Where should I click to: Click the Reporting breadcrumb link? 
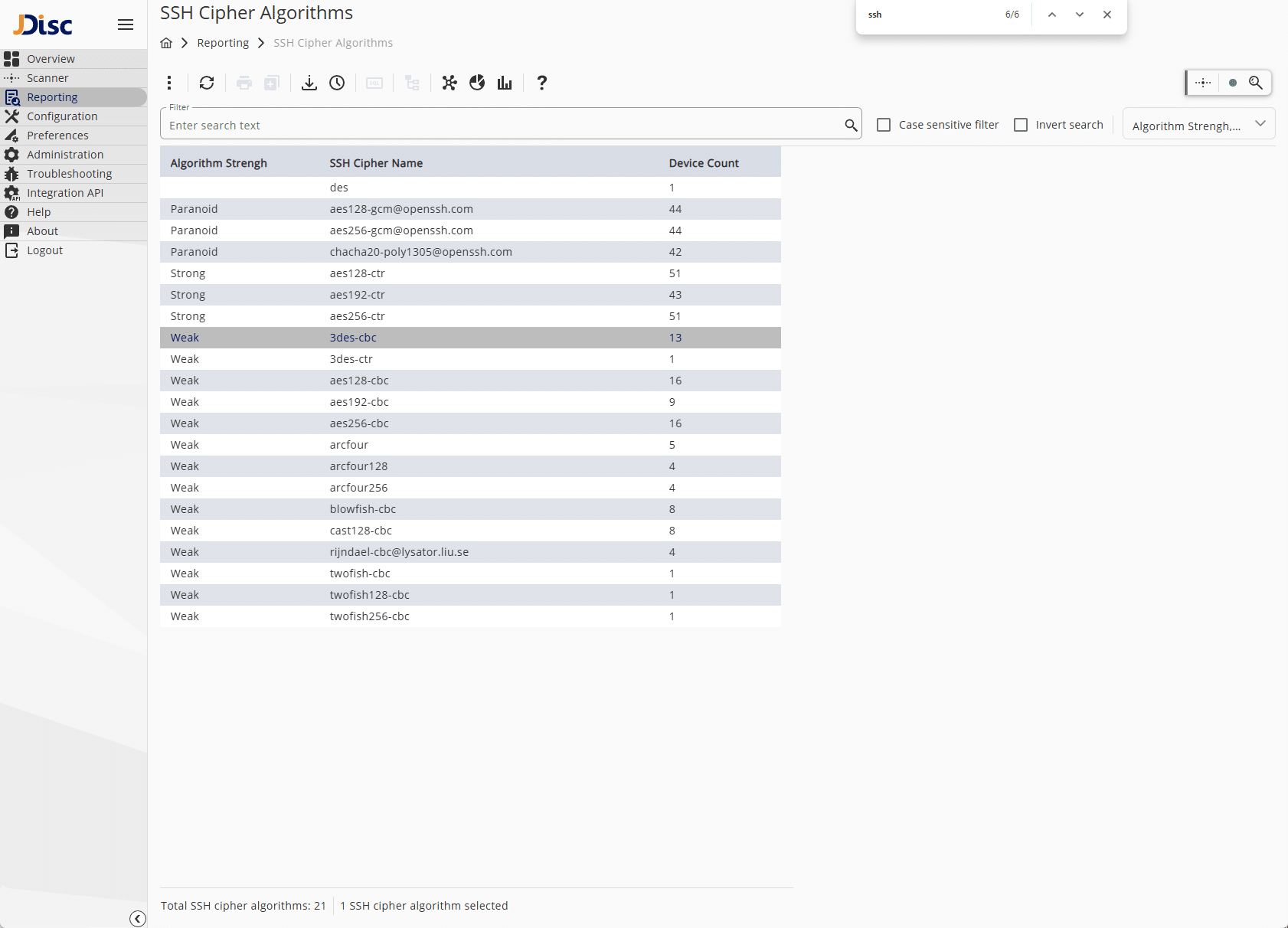tap(223, 43)
